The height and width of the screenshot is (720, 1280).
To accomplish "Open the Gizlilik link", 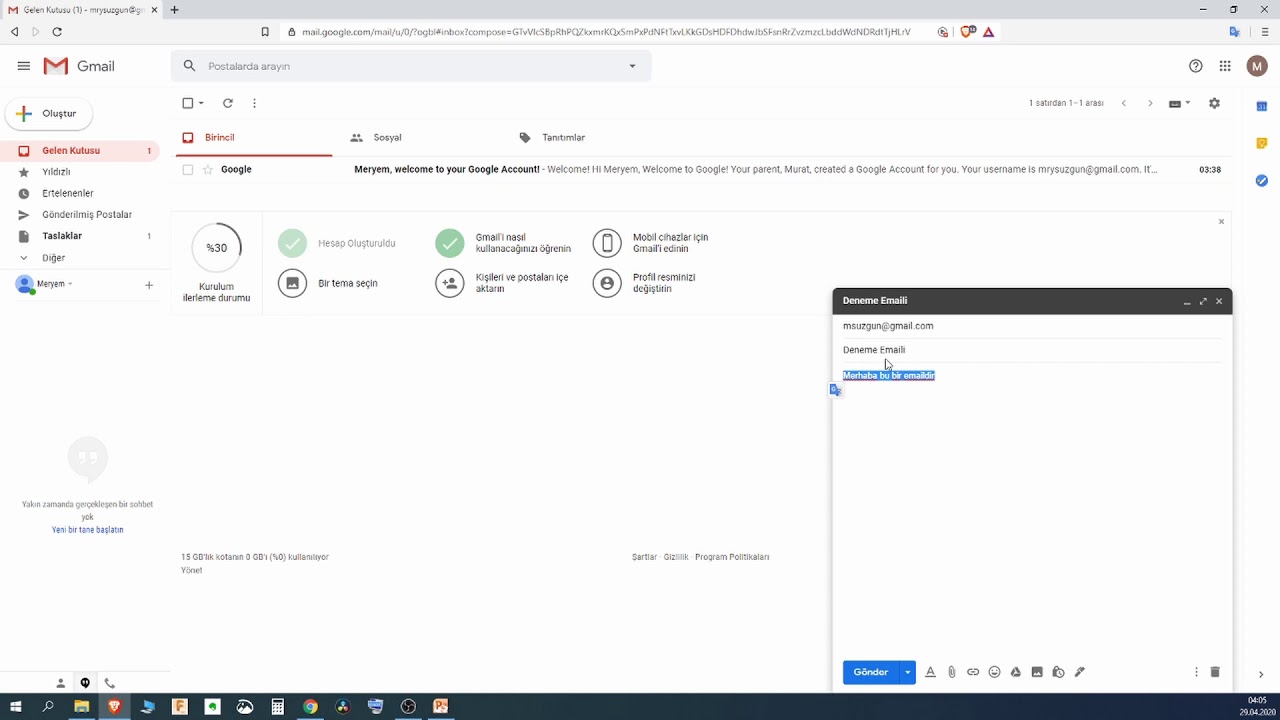I will click(676, 557).
